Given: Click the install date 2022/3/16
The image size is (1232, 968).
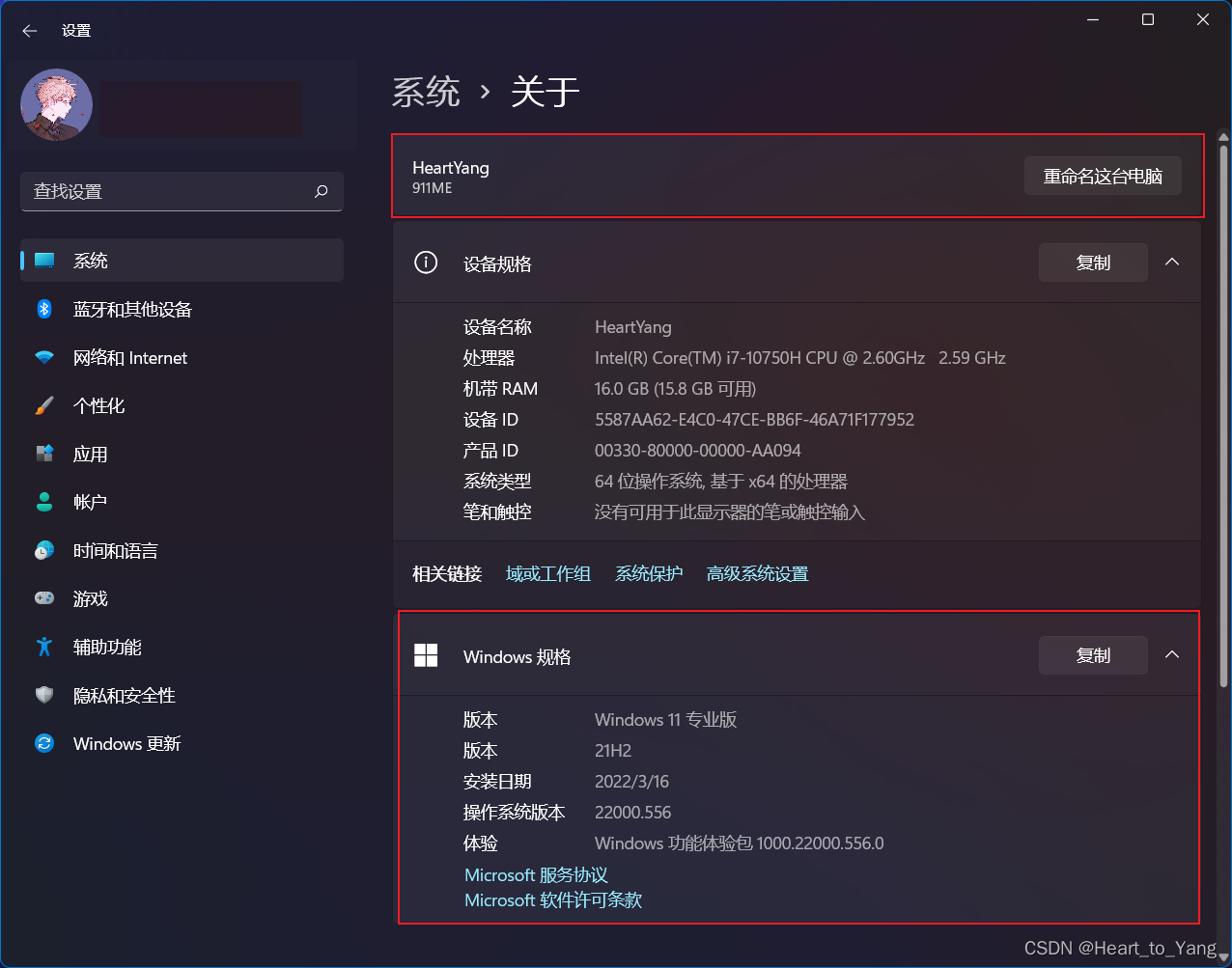Looking at the screenshot, I should 631,782.
